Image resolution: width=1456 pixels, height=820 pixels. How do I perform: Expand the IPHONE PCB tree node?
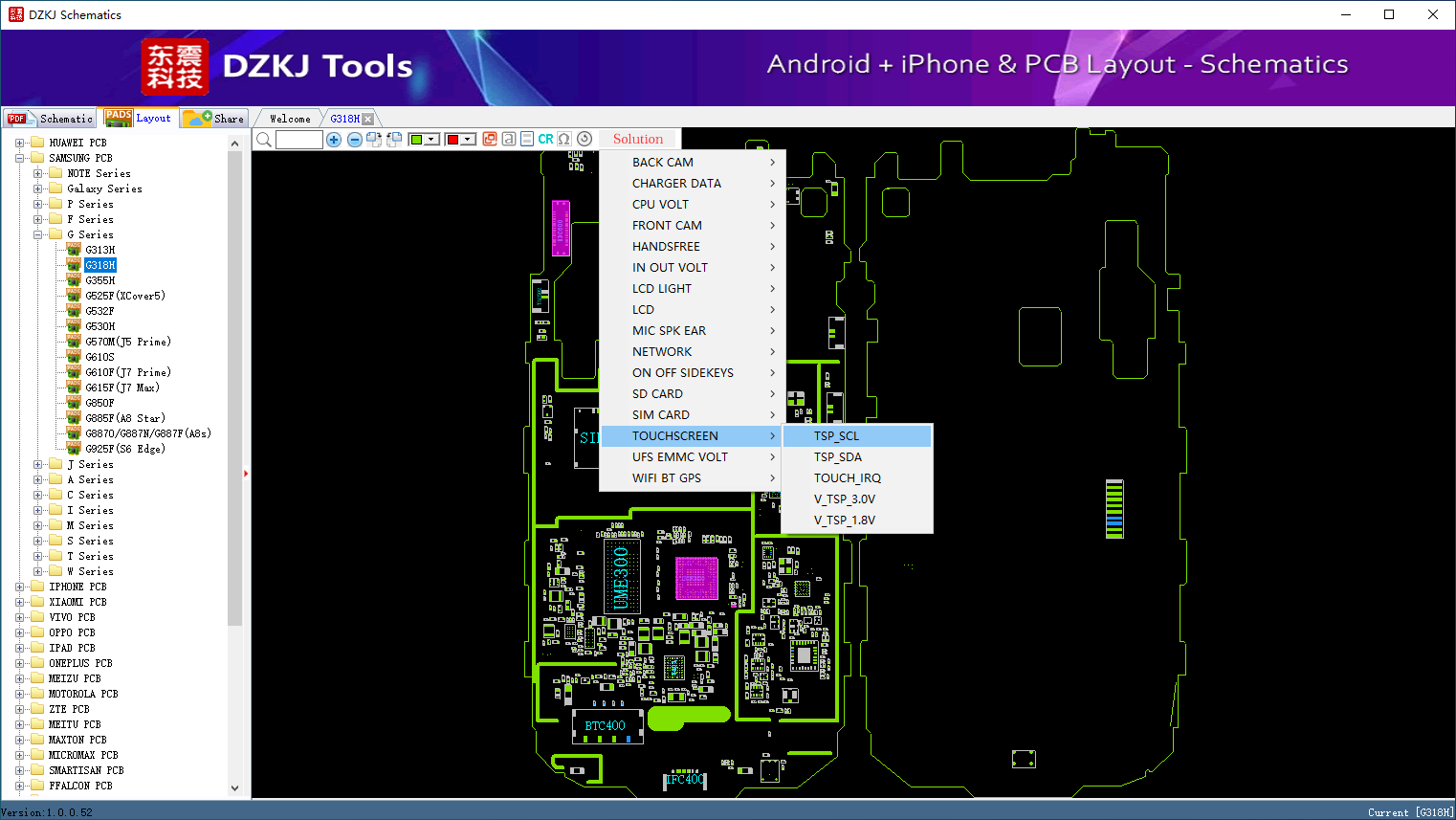(19, 587)
